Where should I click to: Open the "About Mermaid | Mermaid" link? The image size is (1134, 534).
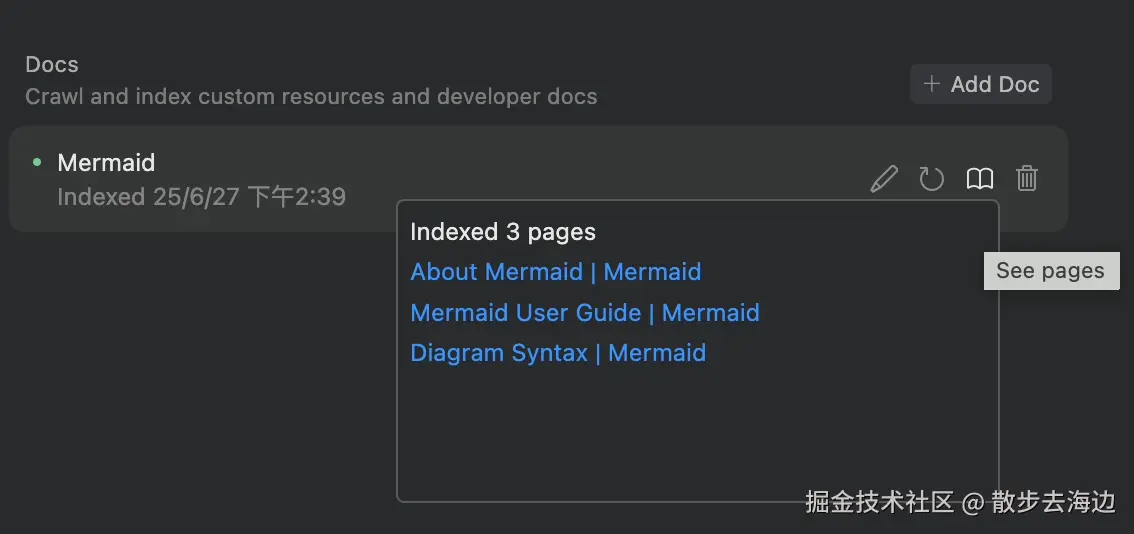click(x=555, y=272)
